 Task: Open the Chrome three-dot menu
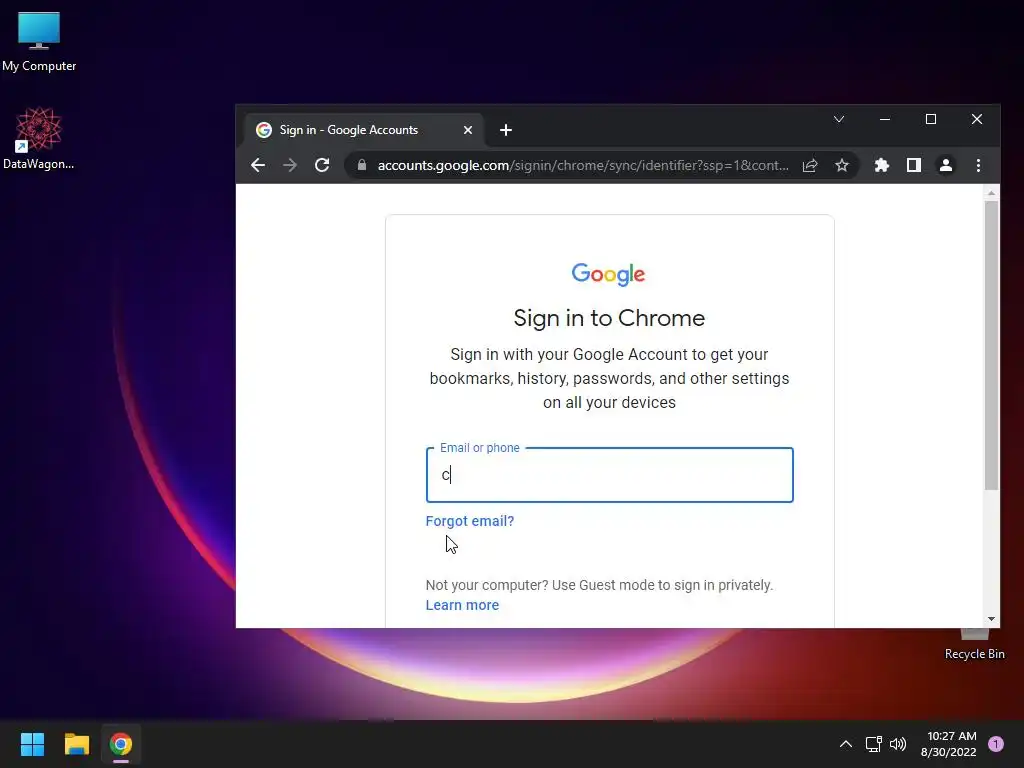pos(978,165)
